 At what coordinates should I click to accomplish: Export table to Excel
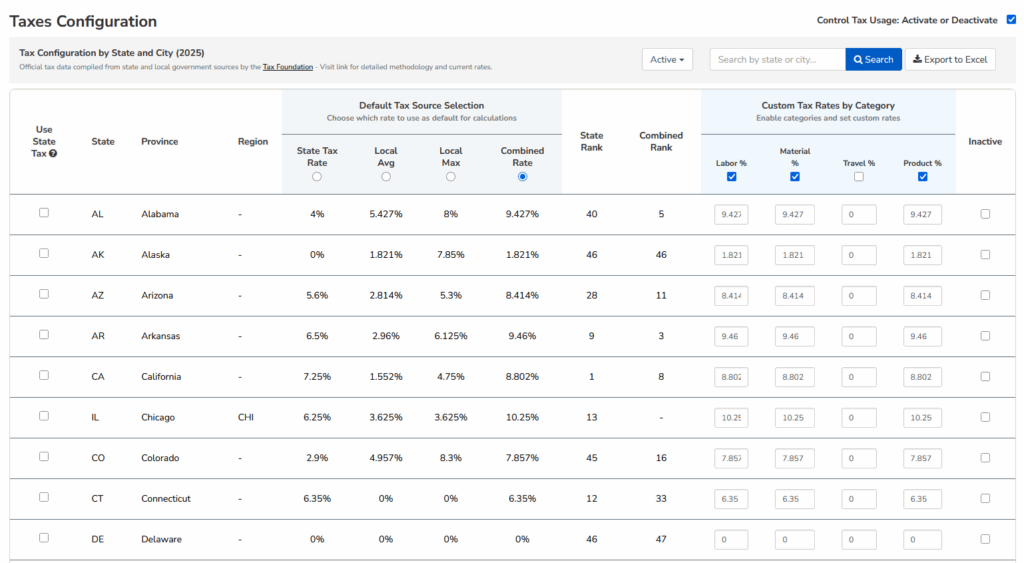950,59
